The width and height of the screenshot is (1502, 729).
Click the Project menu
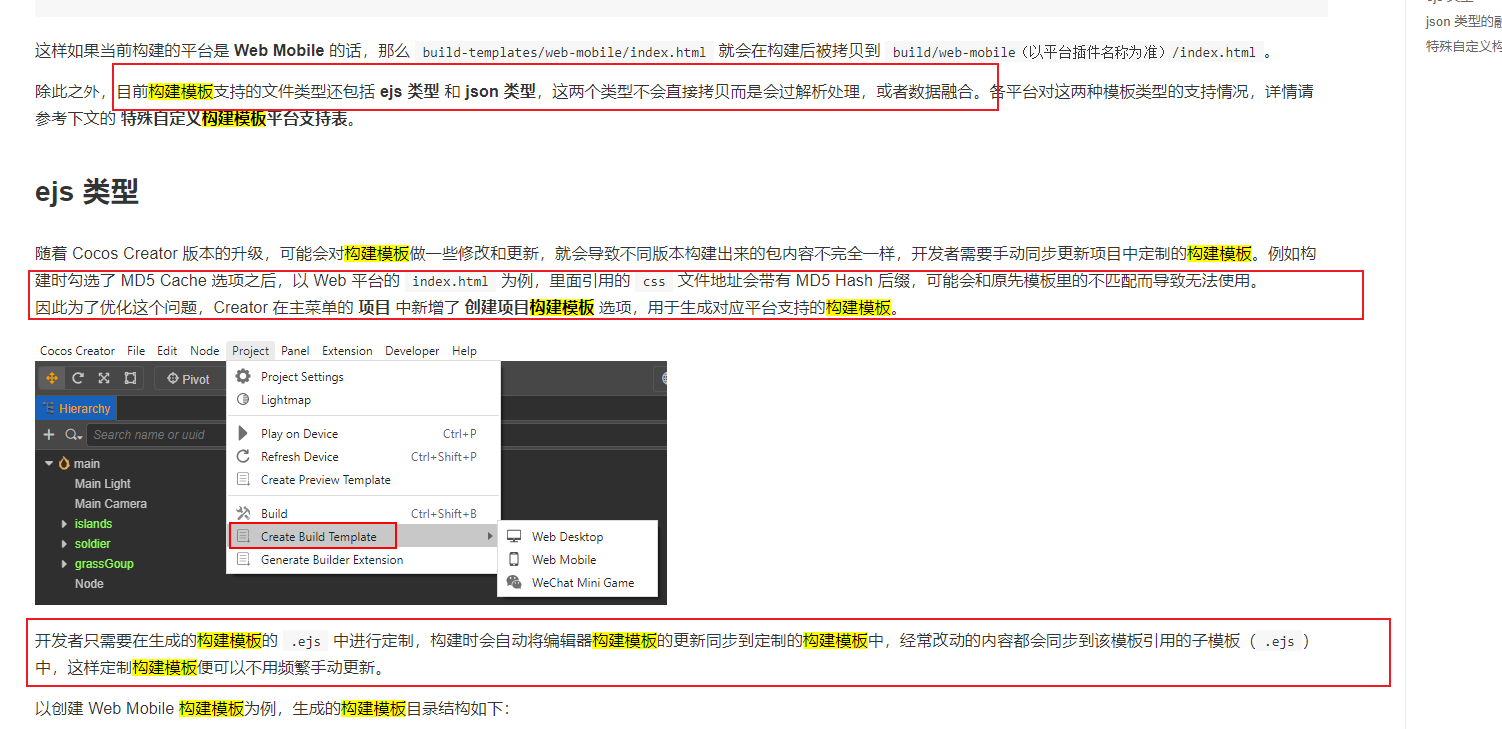coord(250,351)
